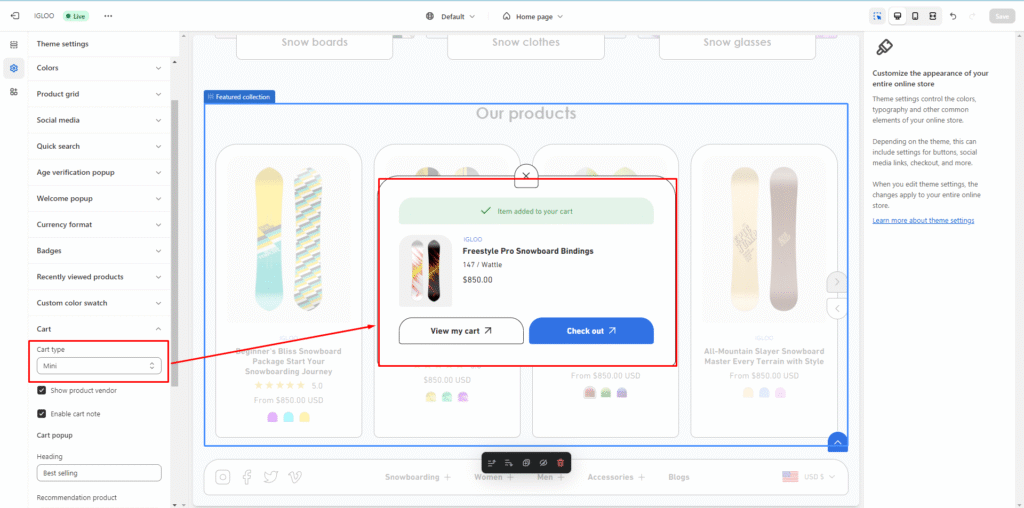Open the Apps panel in sidebar
This screenshot has height=508, width=1024.
14,92
